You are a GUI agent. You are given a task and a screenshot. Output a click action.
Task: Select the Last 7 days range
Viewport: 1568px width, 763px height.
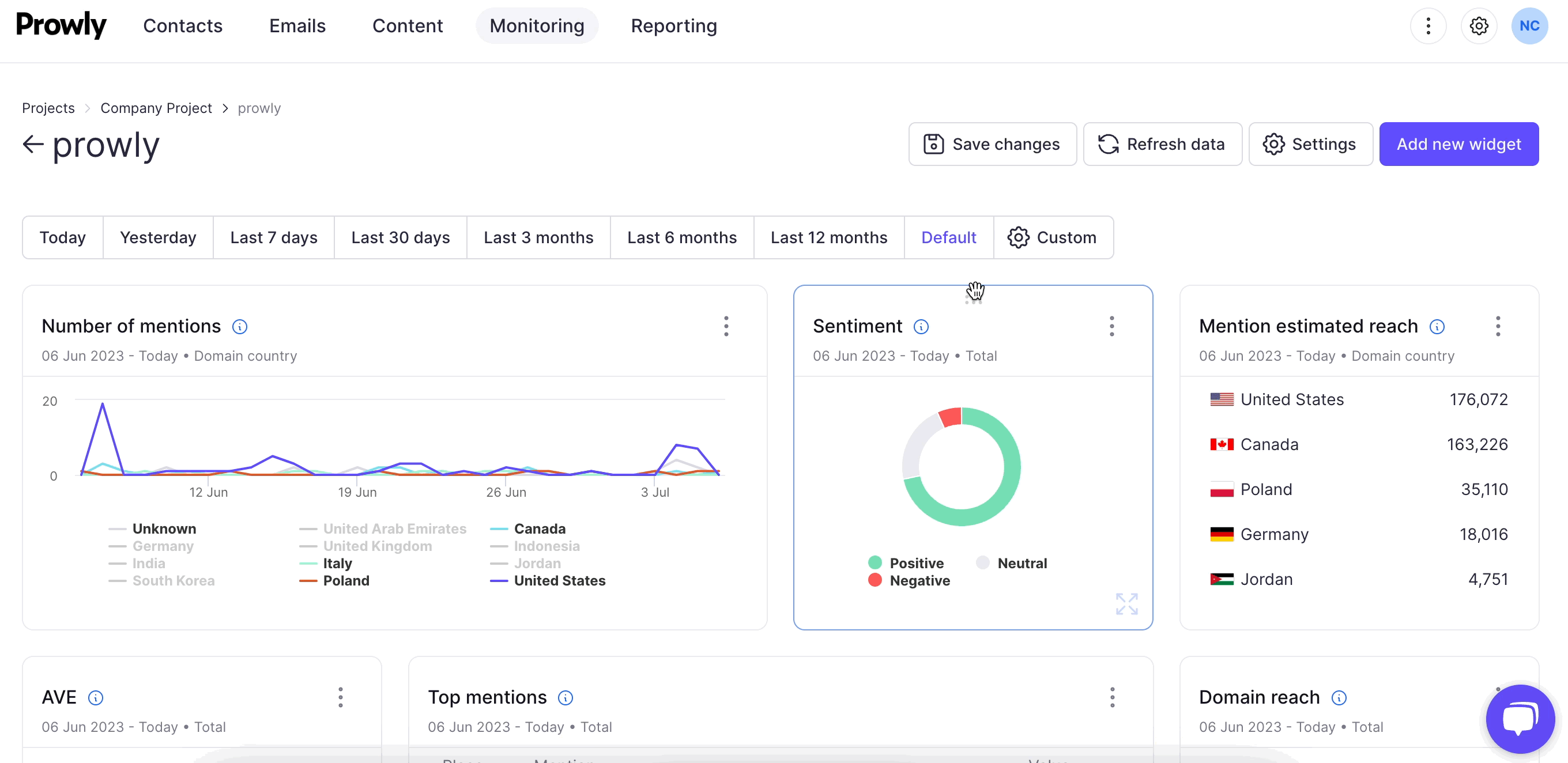274,237
